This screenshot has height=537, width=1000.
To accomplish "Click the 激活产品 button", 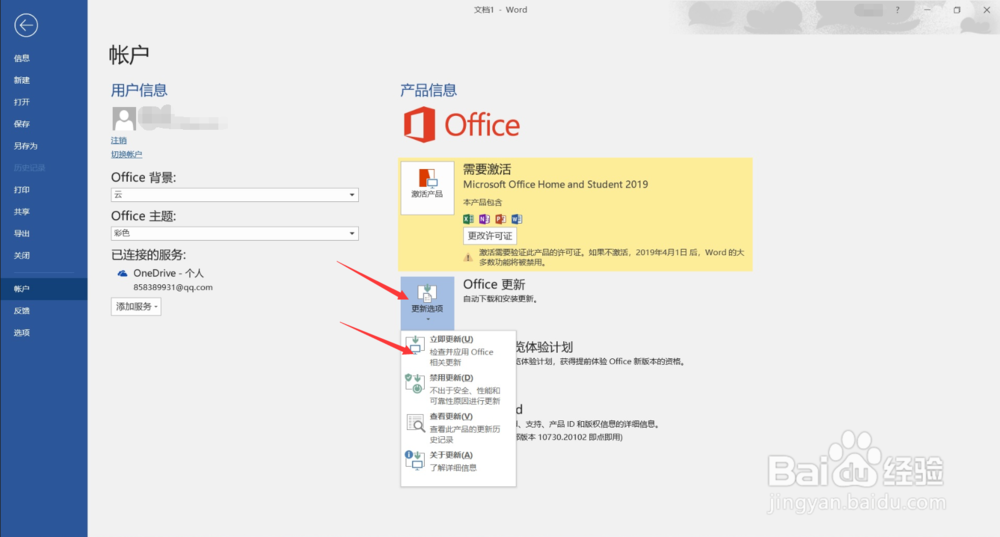I will click(x=427, y=188).
